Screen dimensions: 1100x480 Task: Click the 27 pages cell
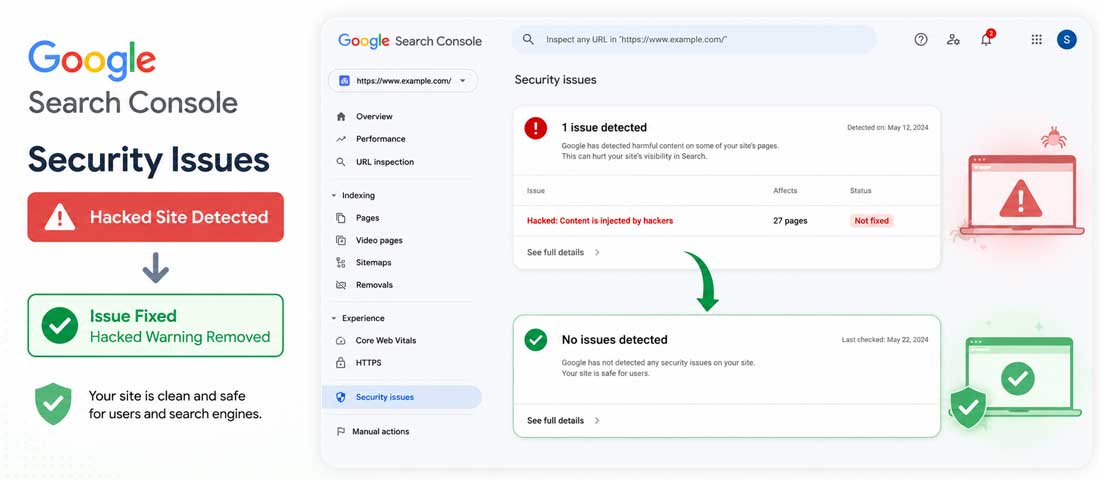(x=790, y=220)
